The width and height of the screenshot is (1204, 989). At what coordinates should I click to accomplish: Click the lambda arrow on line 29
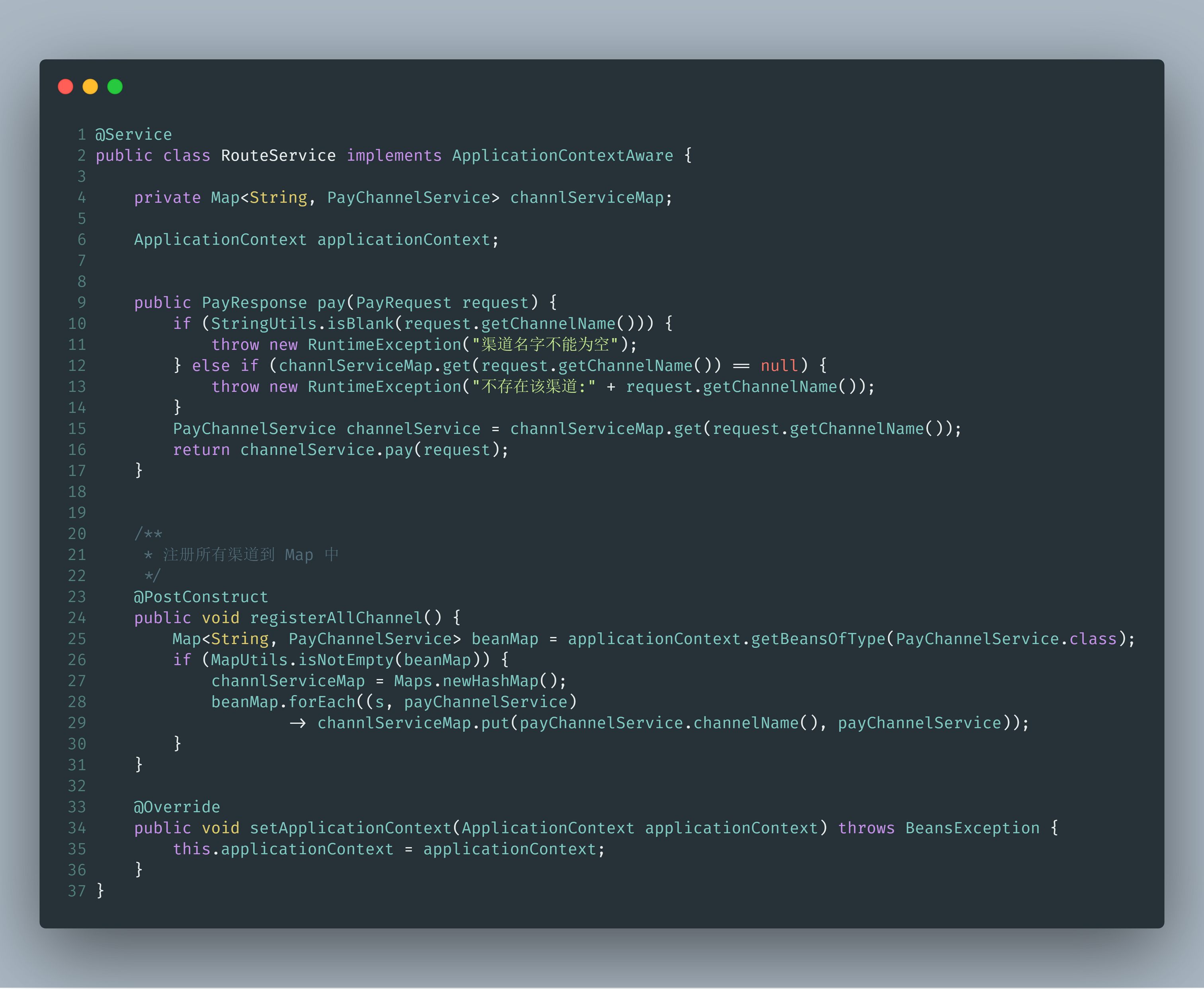[x=297, y=723]
